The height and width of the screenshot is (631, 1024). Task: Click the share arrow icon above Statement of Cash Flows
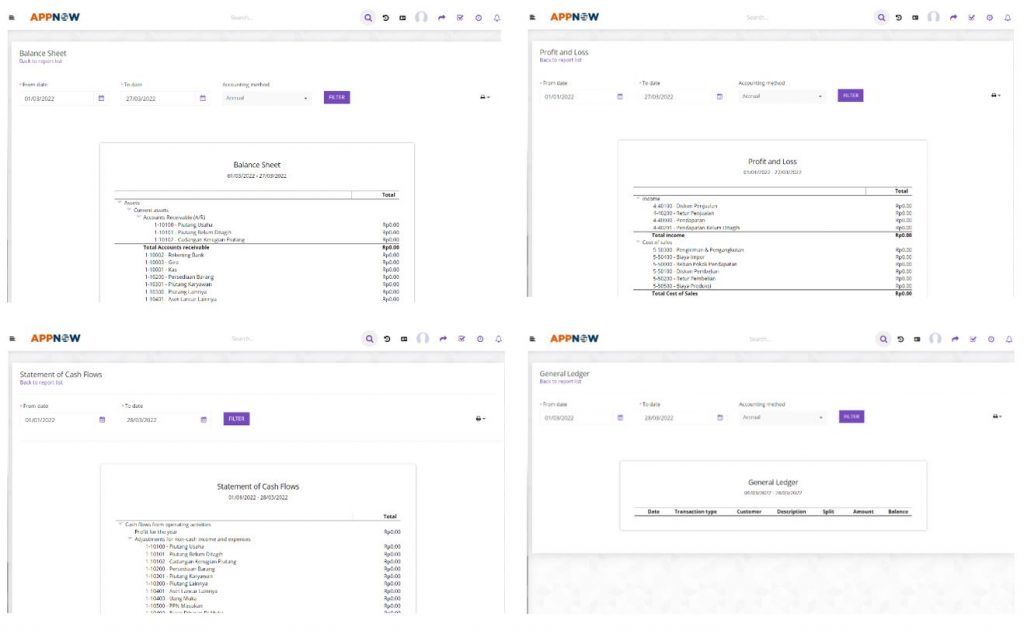coord(442,339)
